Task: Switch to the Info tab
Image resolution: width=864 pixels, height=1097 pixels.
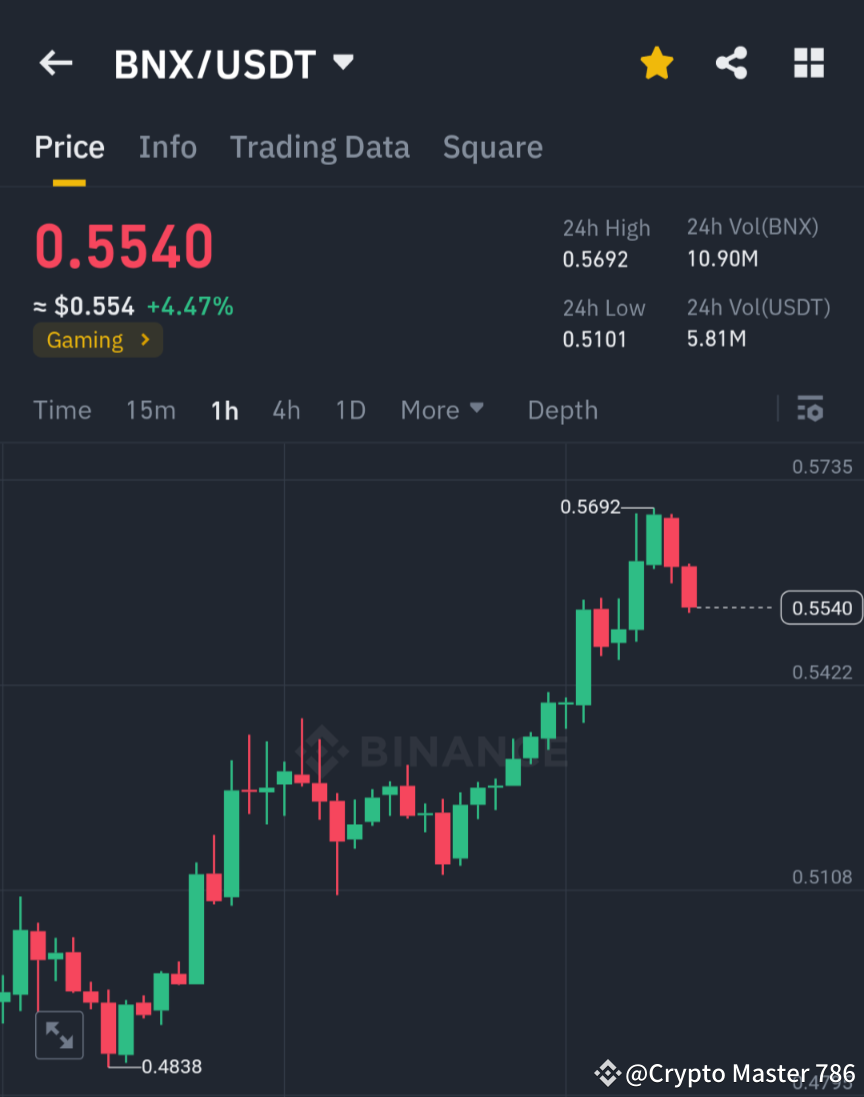Action: click(x=167, y=147)
